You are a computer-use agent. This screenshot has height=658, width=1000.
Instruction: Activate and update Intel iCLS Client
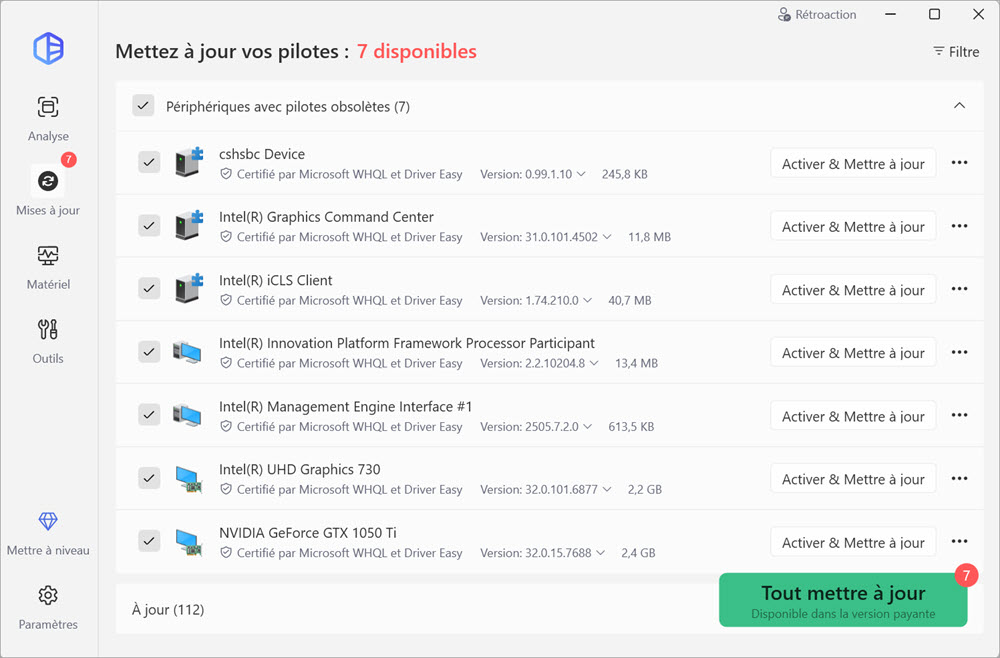853,289
